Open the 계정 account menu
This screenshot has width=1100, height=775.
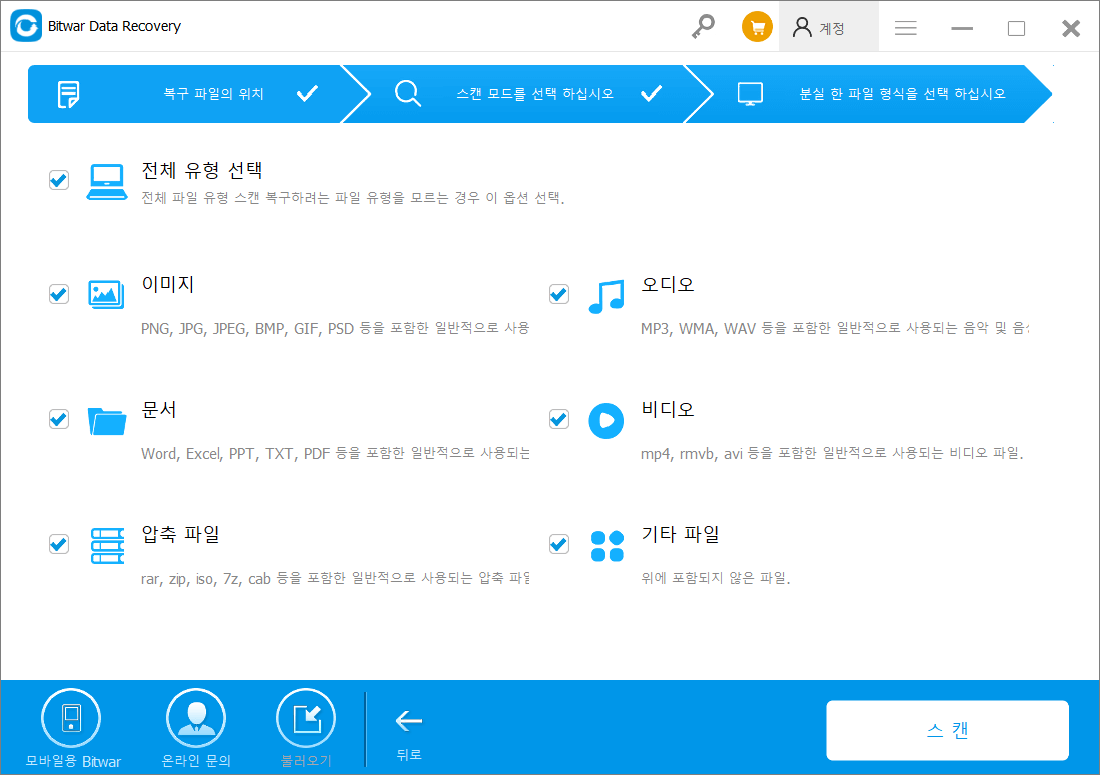coord(829,27)
